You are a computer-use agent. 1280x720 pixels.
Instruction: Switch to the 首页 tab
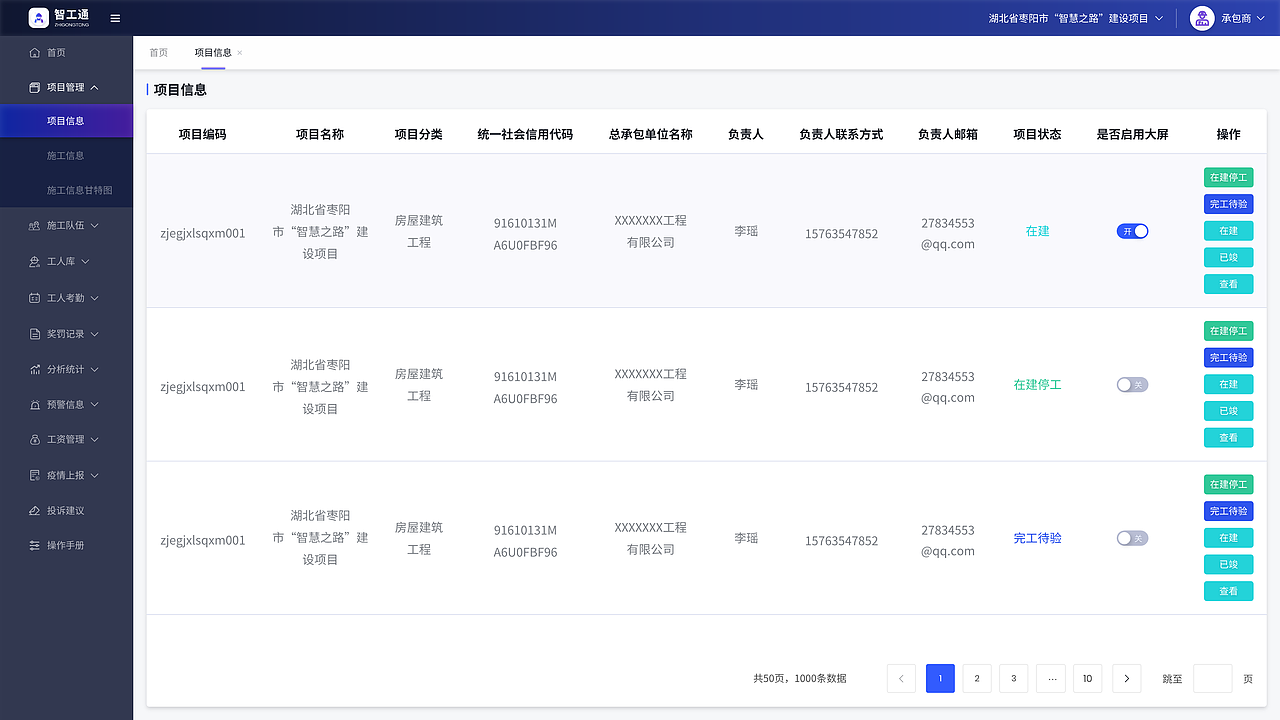pyautogui.click(x=158, y=52)
